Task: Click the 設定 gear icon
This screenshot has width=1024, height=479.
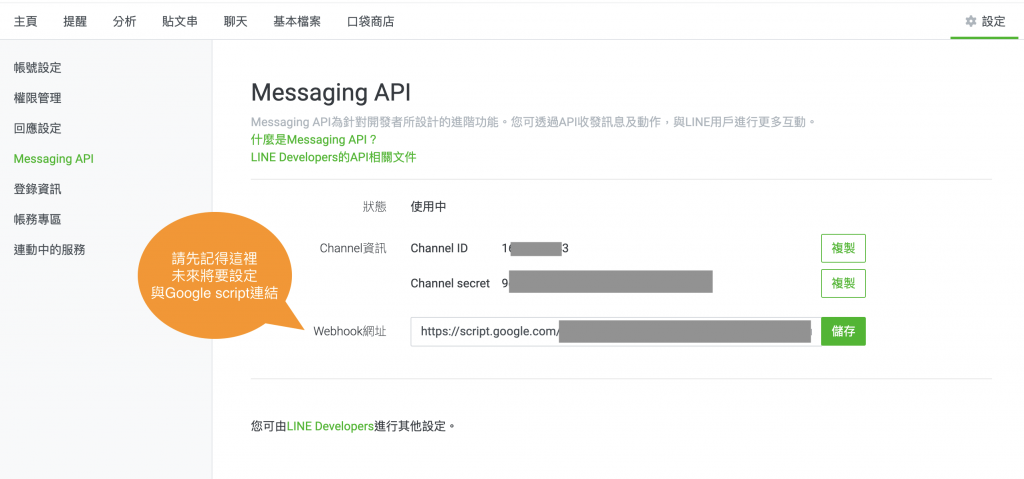Action: pyautogui.click(x=971, y=22)
